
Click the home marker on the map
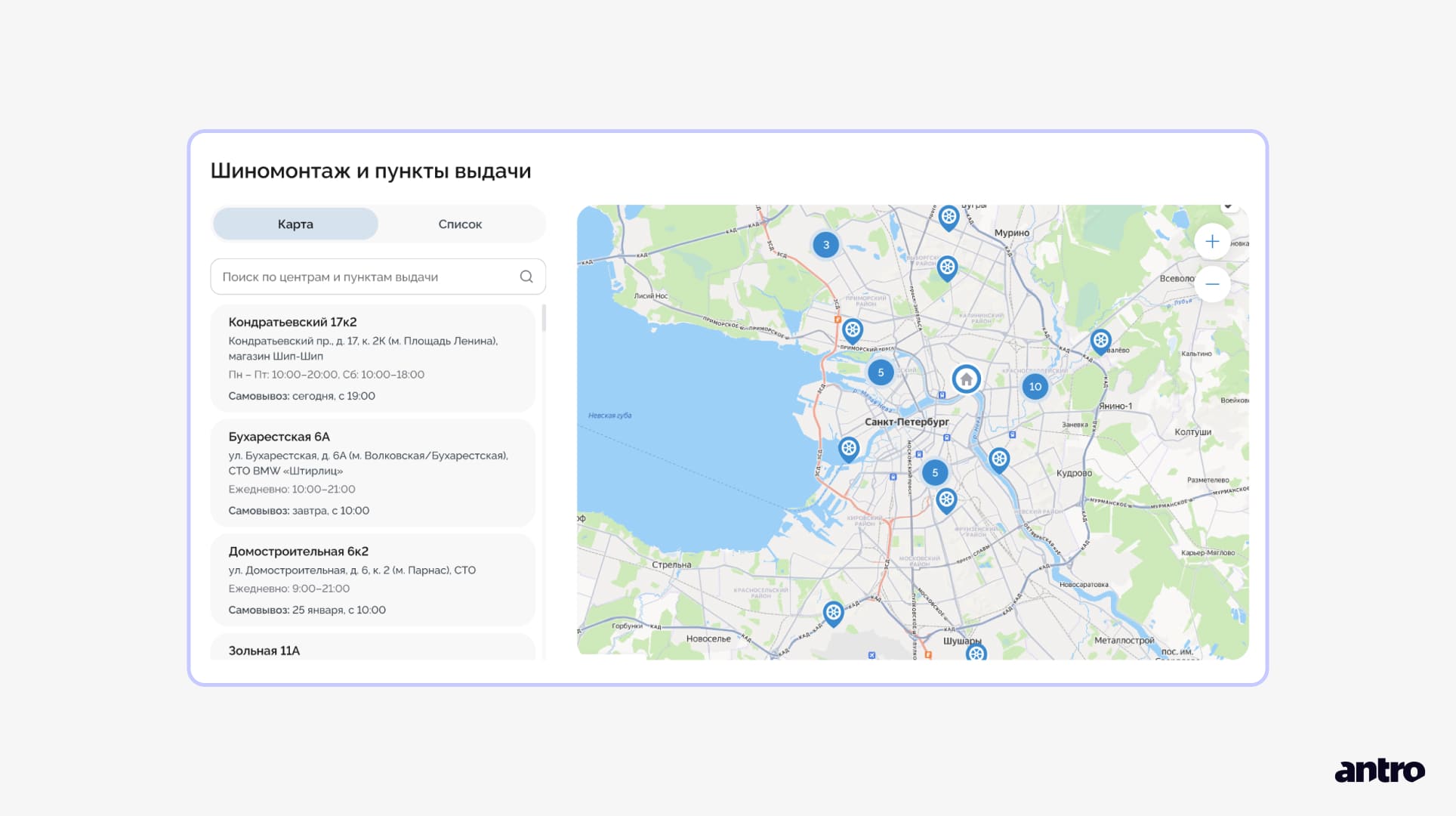coord(966,379)
